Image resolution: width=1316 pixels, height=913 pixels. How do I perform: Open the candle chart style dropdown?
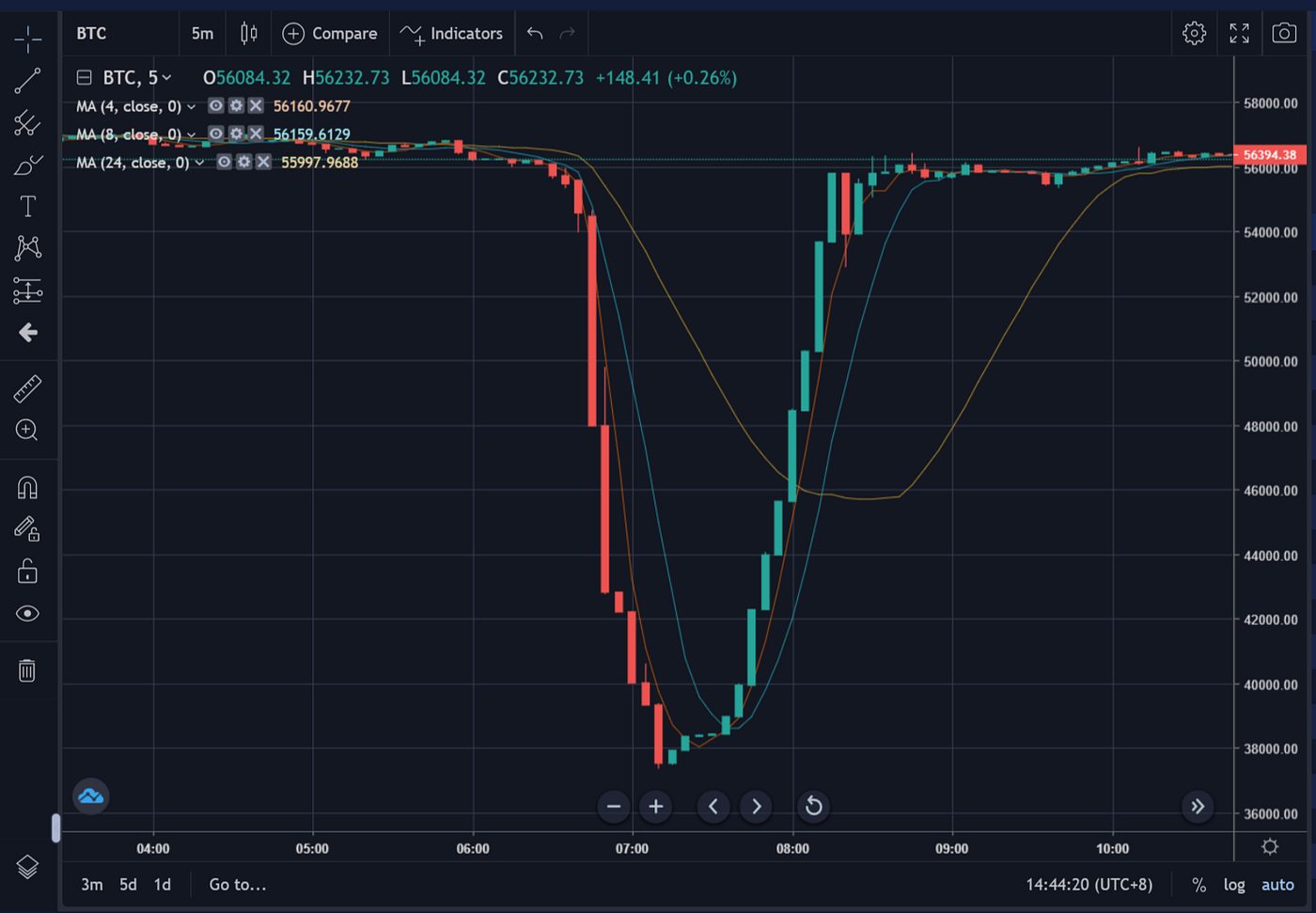pos(248,33)
